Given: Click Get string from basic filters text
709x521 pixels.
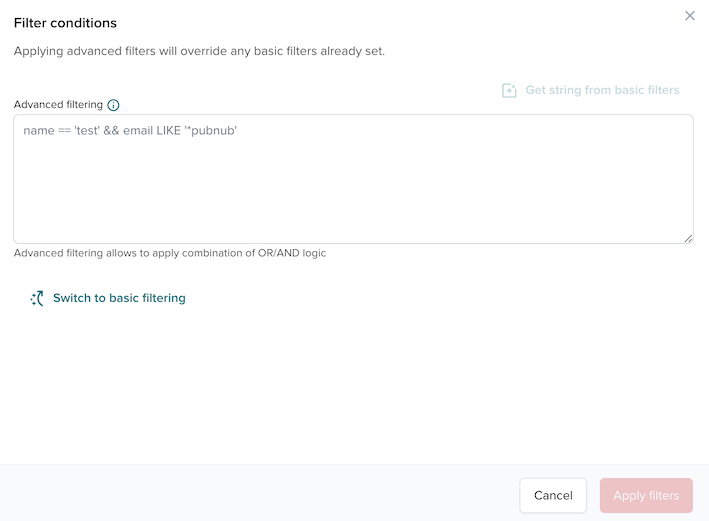Looking at the screenshot, I should coord(602,90).
